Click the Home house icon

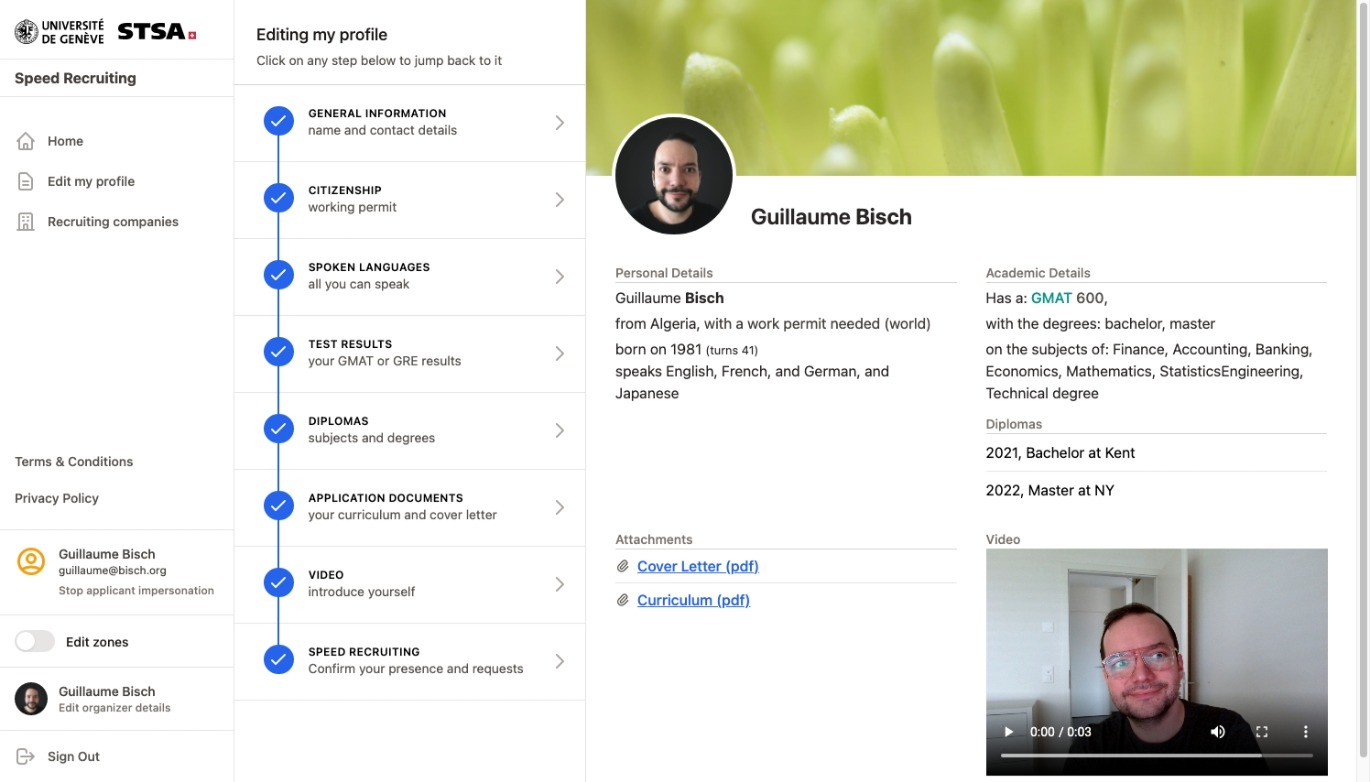[26, 141]
